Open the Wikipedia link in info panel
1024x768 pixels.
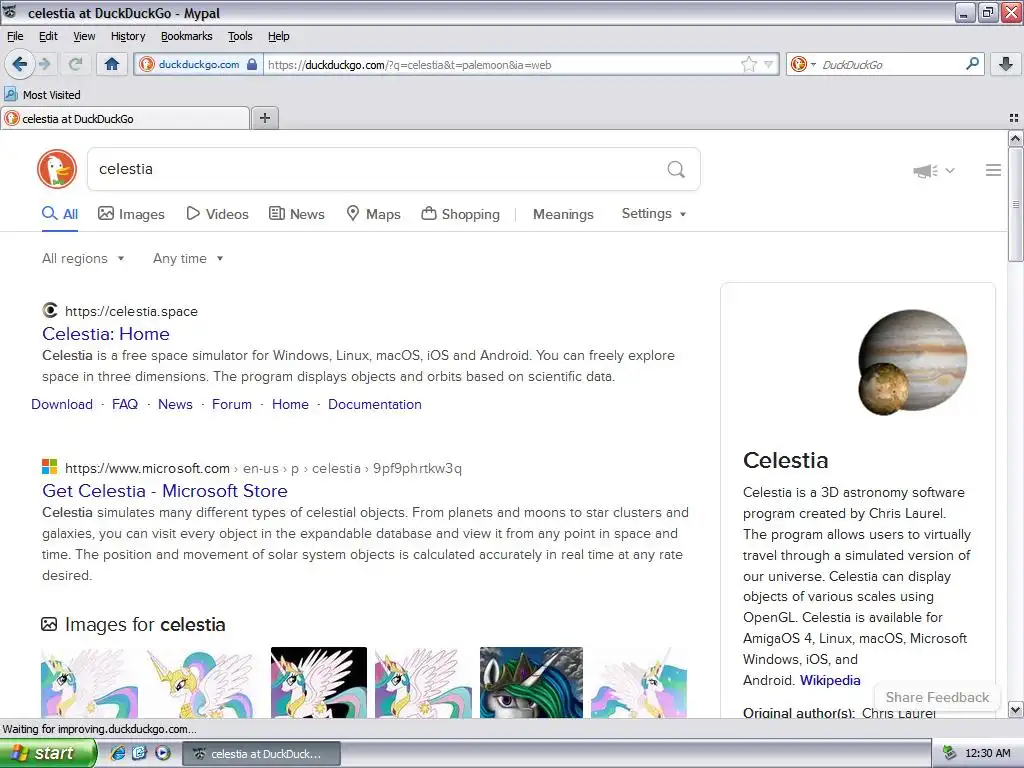[x=830, y=680]
